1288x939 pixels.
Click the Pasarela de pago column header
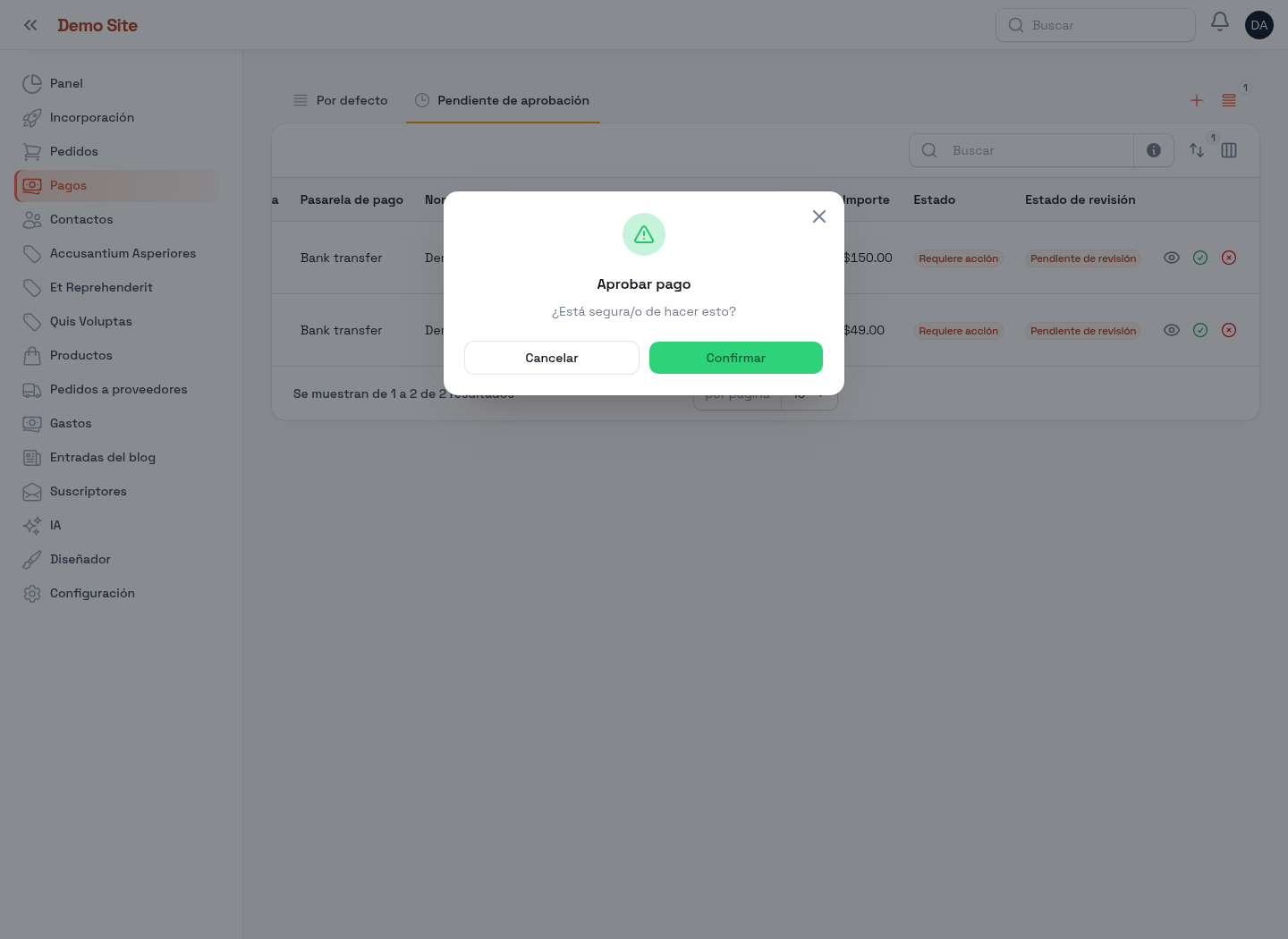click(352, 199)
